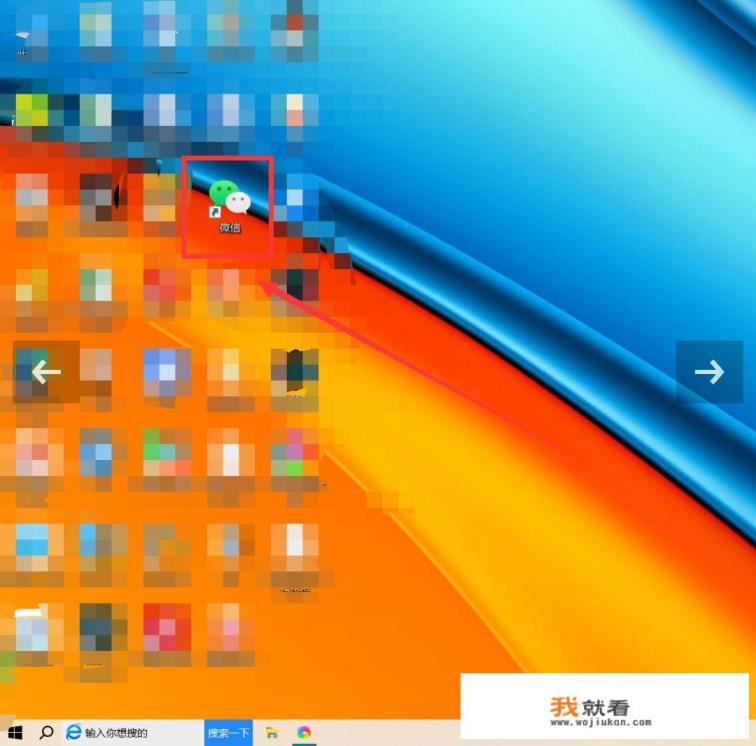Go to previous image with left arrow
This screenshot has height=746, width=756.
click(x=46, y=372)
